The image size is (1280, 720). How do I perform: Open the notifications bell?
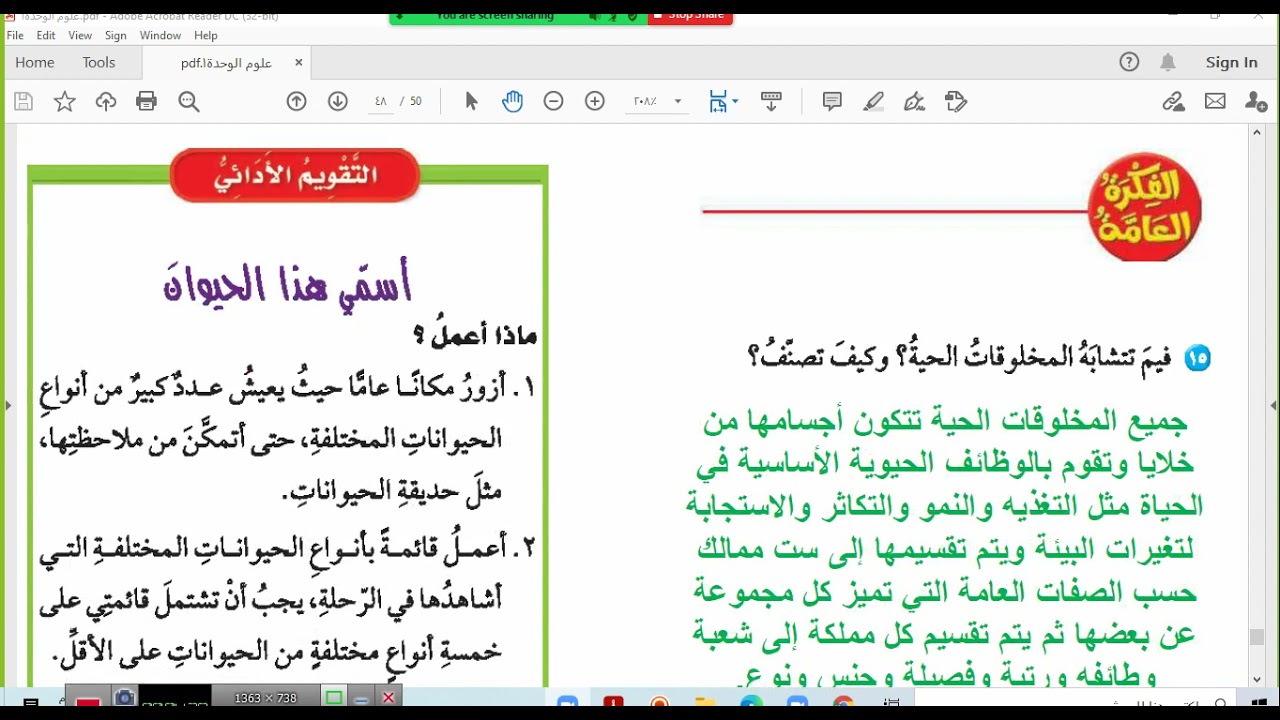click(1167, 62)
